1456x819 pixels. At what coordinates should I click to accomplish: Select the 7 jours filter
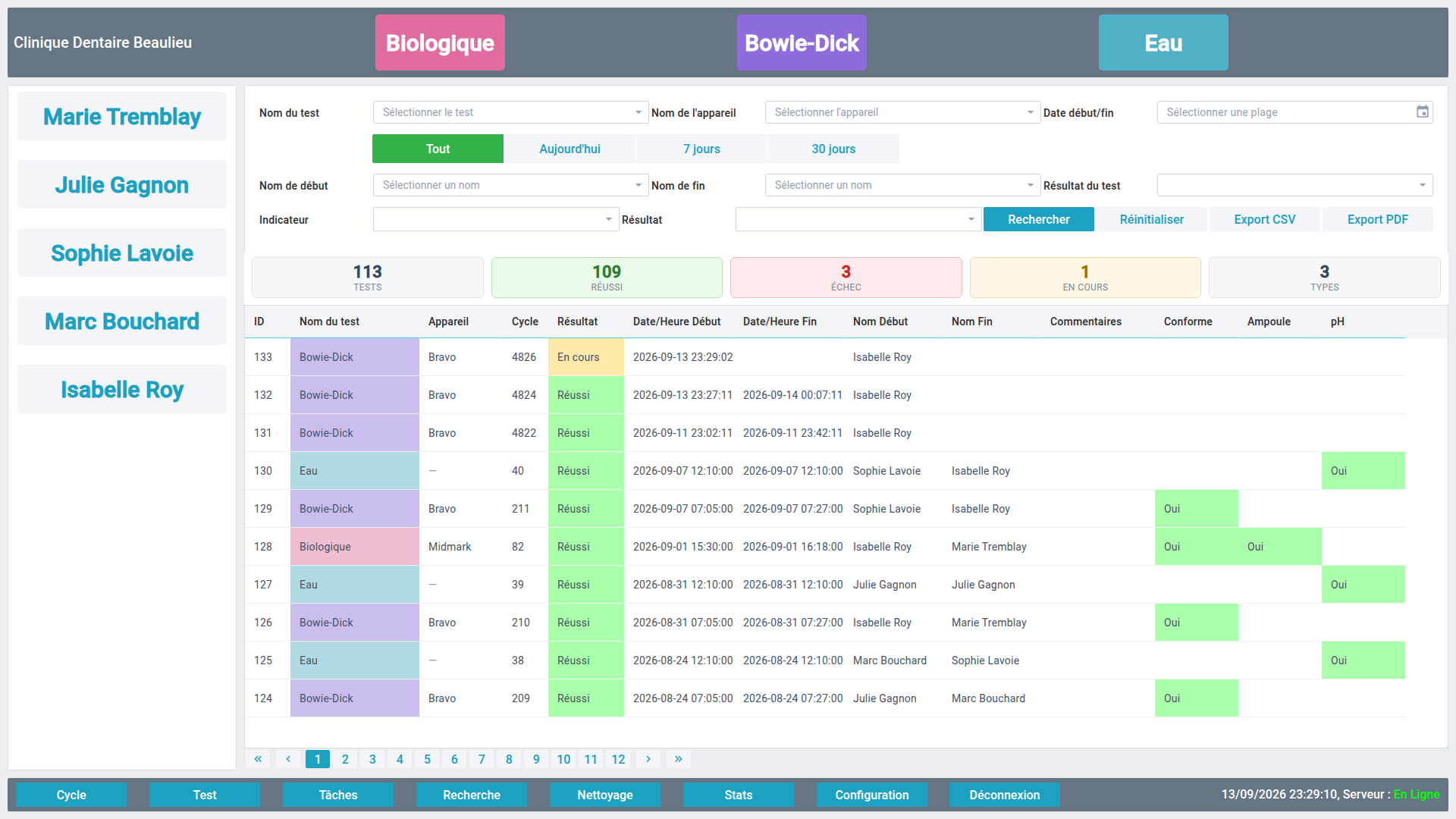point(701,149)
